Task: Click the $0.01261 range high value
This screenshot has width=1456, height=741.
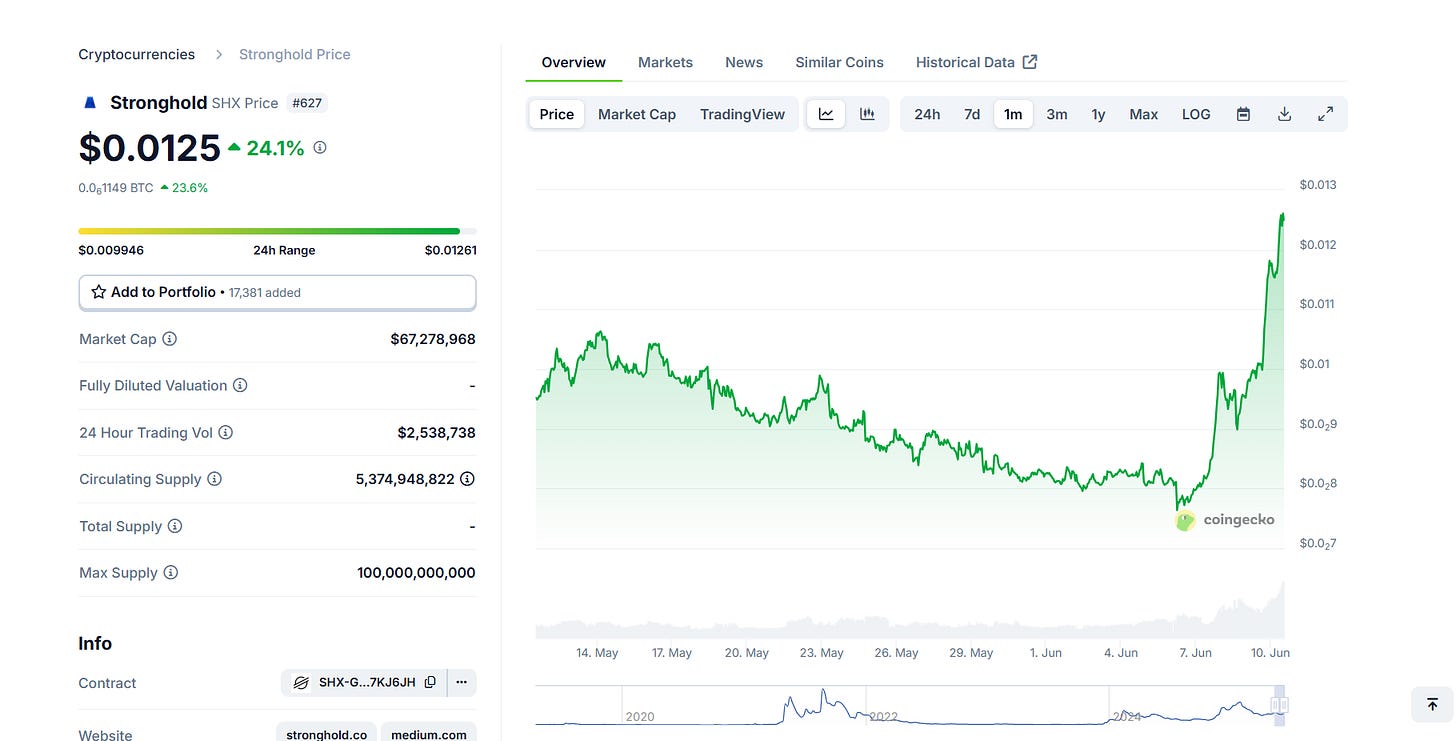Action: [450, 250]
